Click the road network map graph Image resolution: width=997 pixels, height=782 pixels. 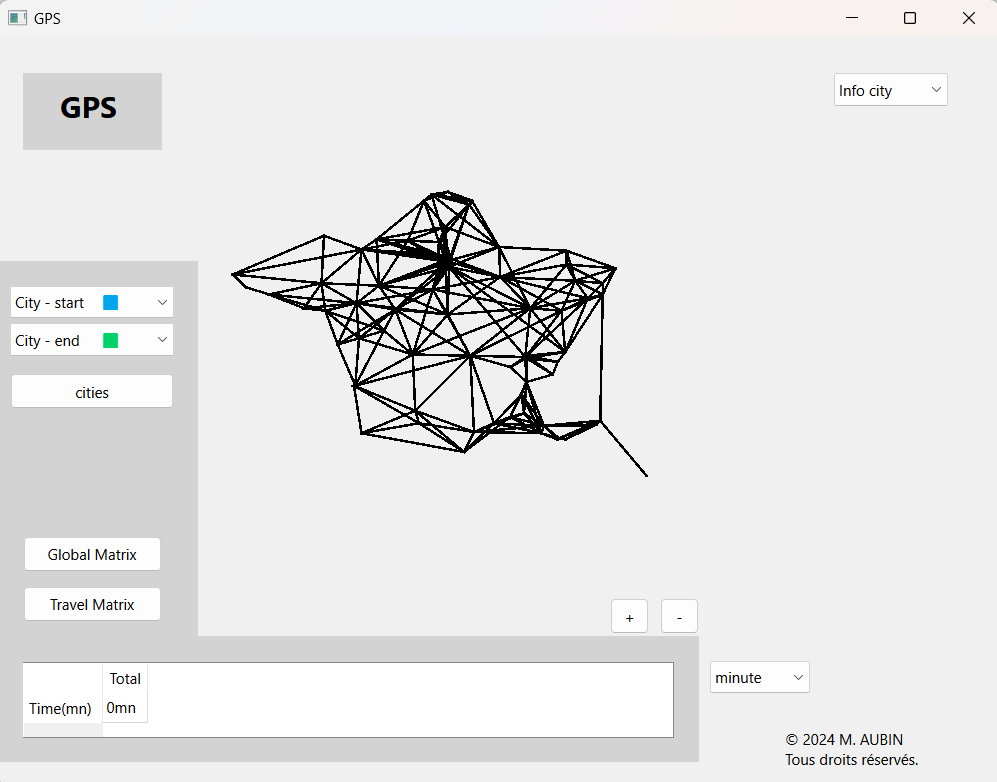(x=439, y=332)
